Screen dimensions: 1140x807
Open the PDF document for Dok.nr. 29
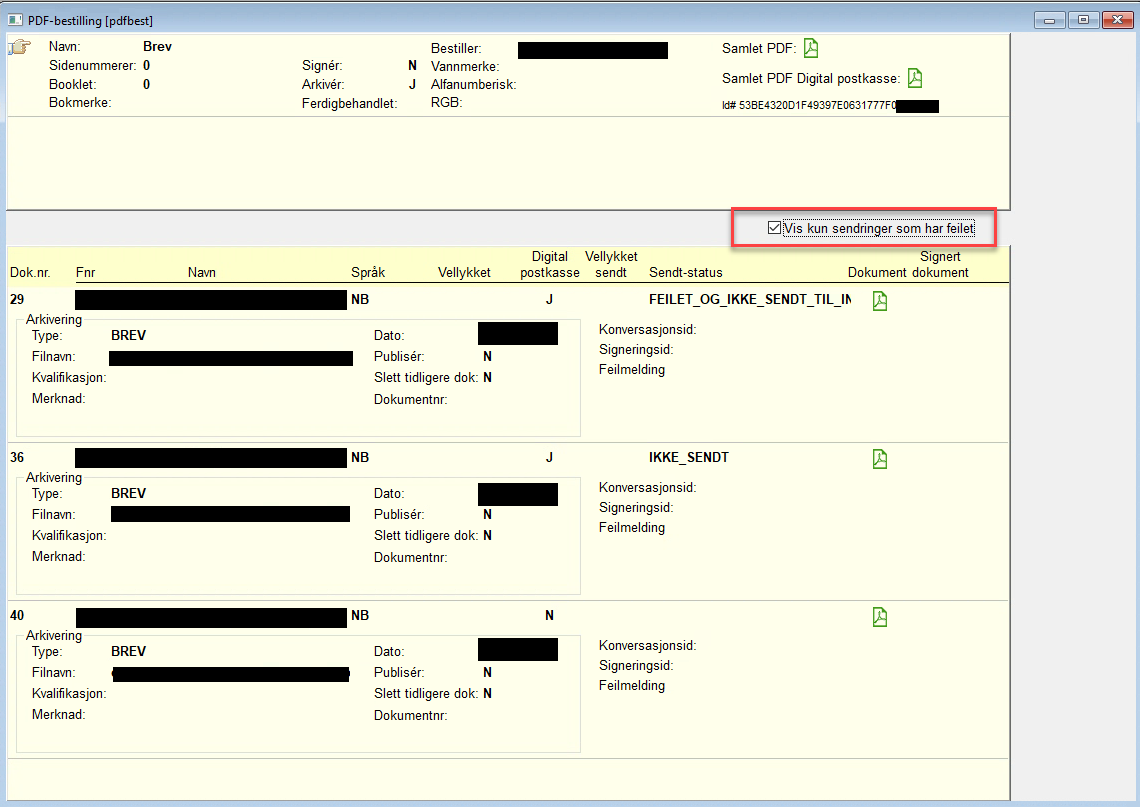pyautogui.click(x=880, y=301)
